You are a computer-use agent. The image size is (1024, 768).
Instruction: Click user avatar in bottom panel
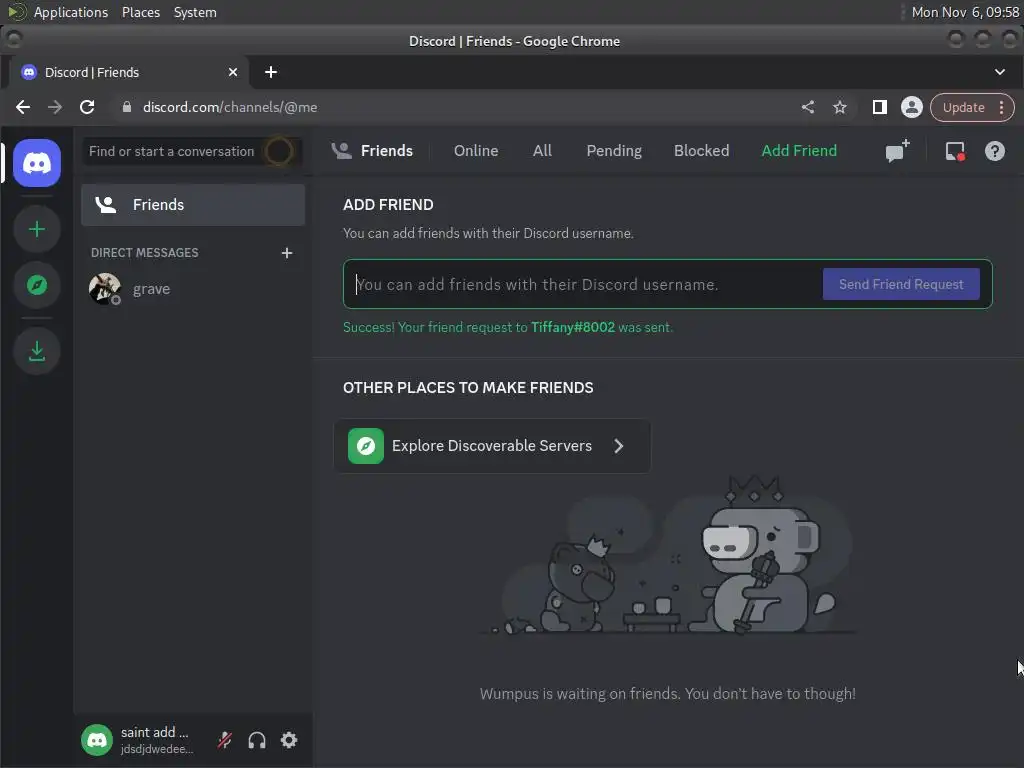97,740
